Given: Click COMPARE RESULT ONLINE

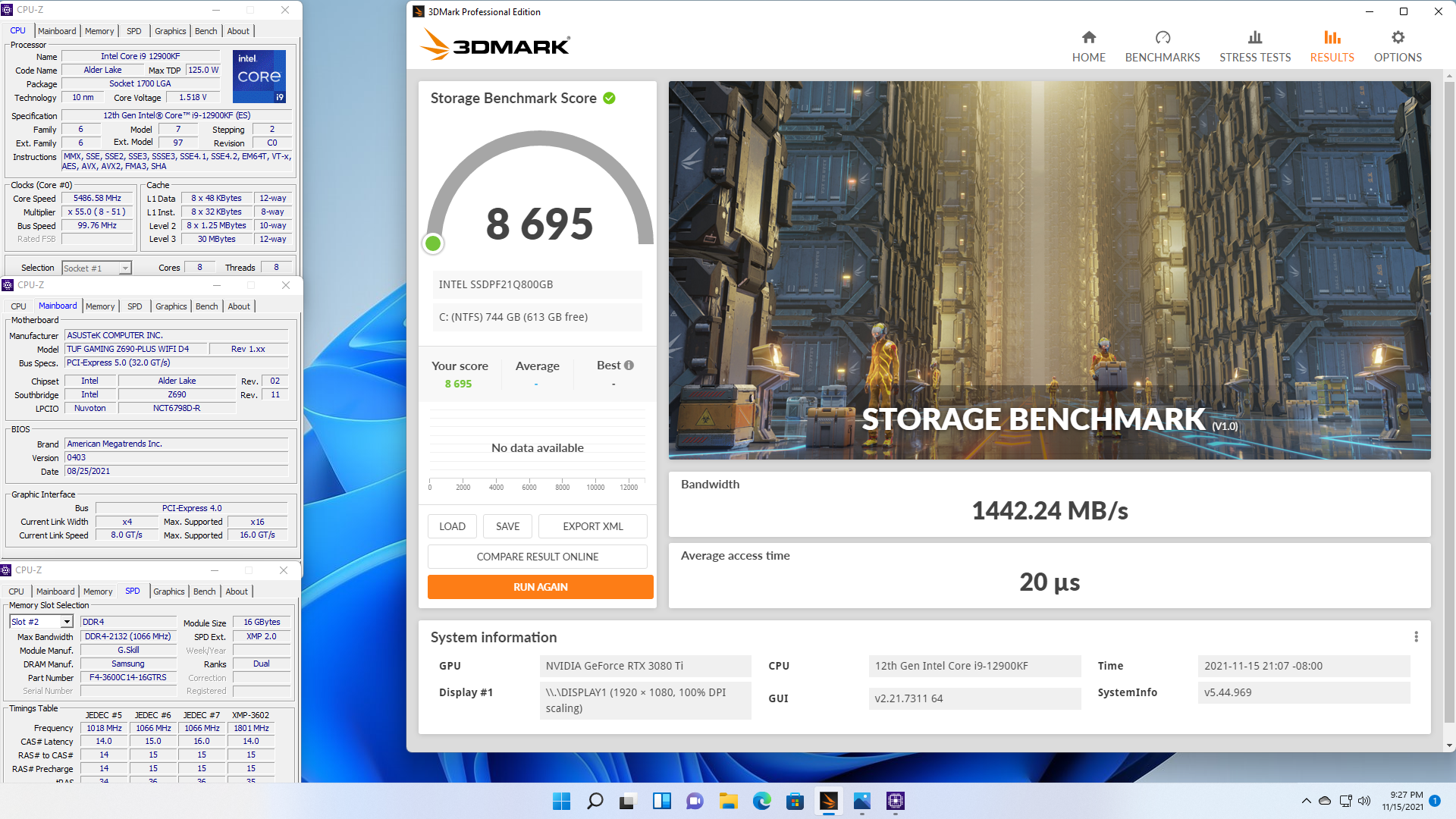Looking at the screenshot, I should [538, 557].
